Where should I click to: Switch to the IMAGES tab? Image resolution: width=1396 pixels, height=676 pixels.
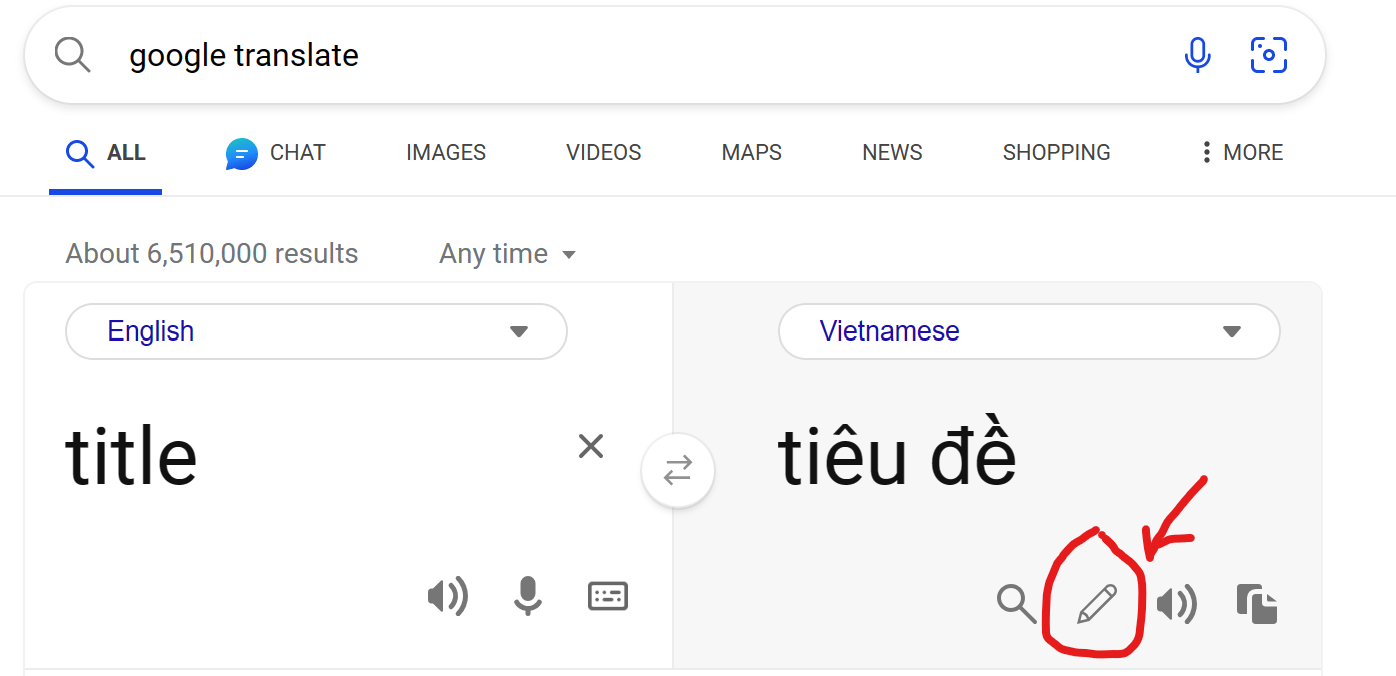click(x=446, y=153)
